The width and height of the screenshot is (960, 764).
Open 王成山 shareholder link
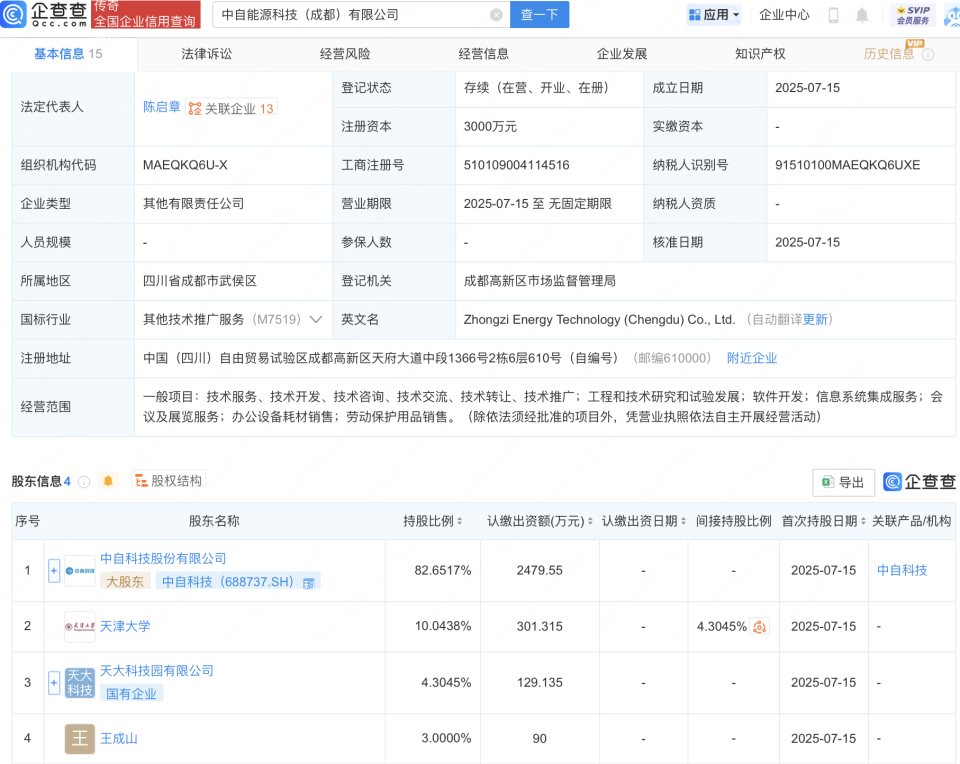(119, 738)
